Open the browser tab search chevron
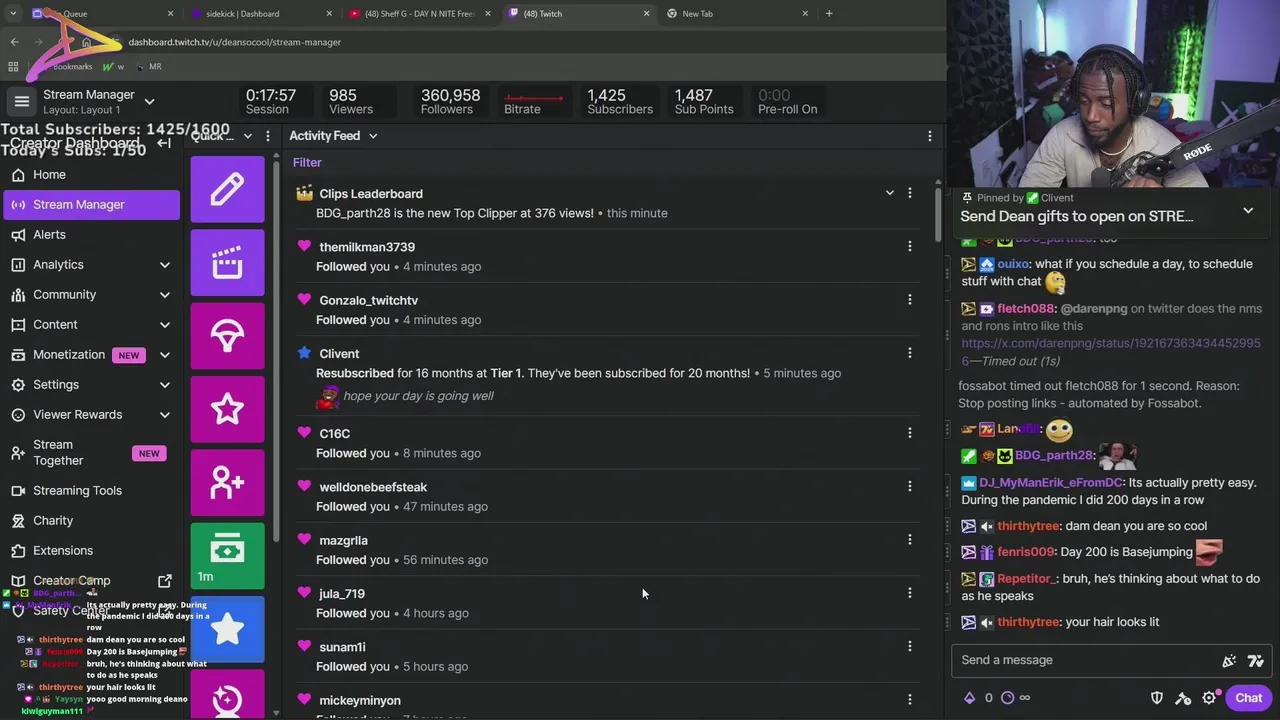Screen dimensions: 1280x720 coord(13,13)
